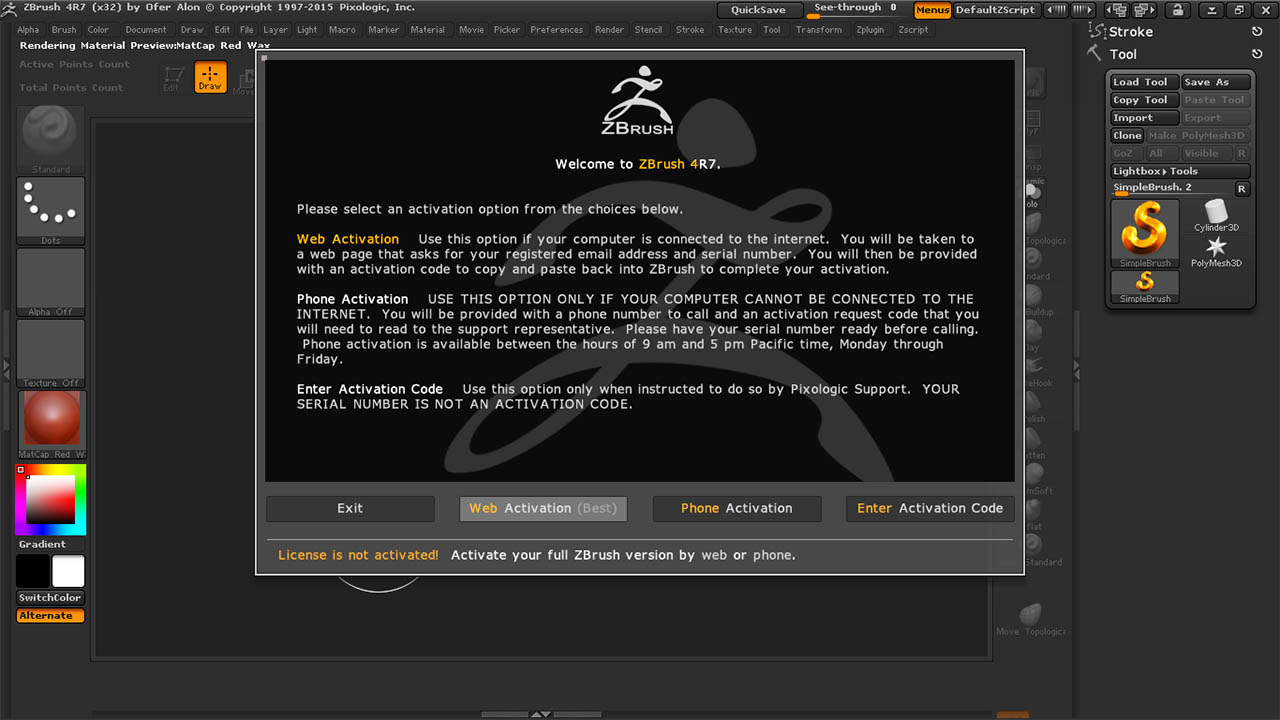
Task: Click the R button beside SimpleBrush slider
Action: pos(1242,189)
